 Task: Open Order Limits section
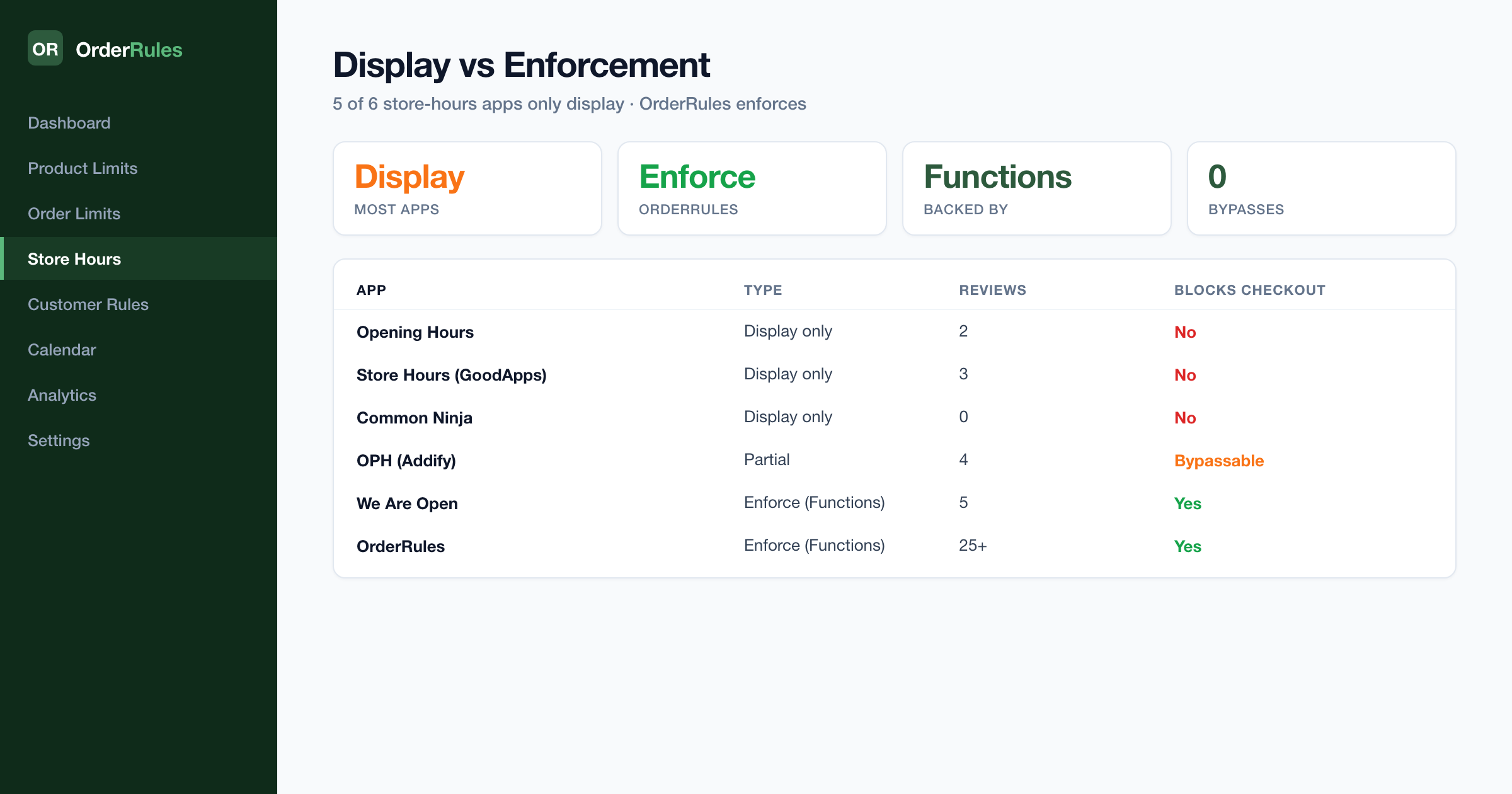(x=139, y=214)
